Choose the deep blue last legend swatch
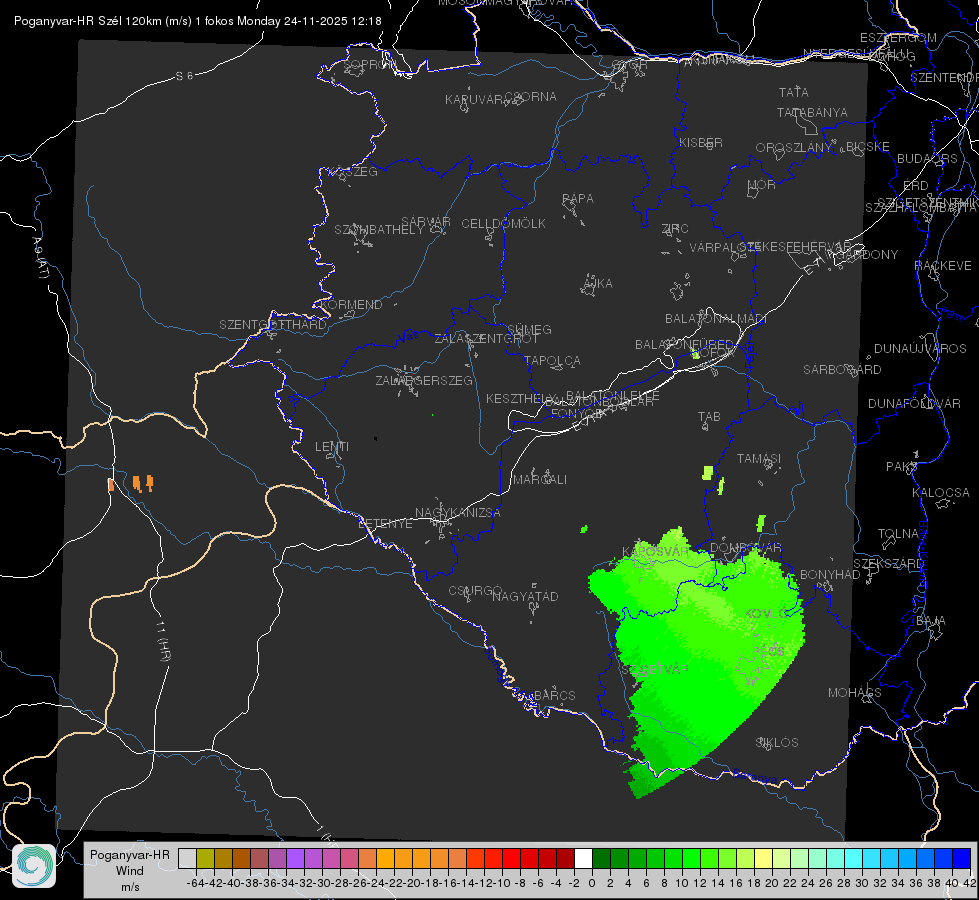 coord(962,858)
